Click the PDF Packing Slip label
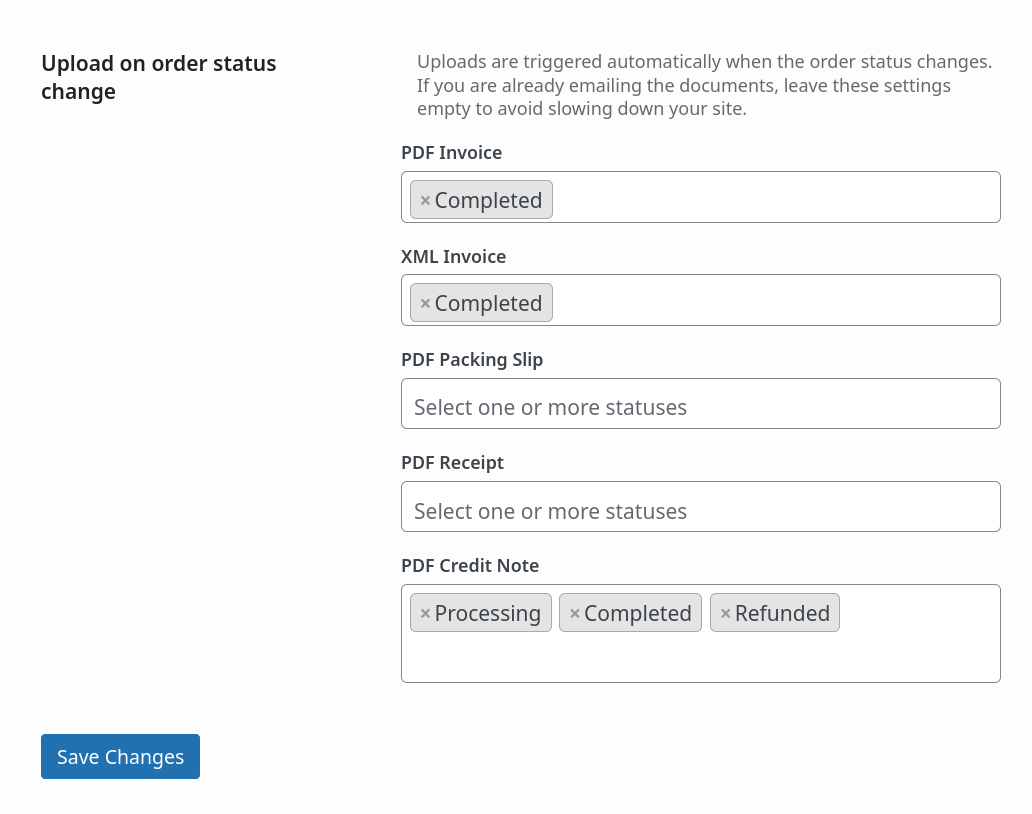1032x814 pixels. click(x=472, y=359)
